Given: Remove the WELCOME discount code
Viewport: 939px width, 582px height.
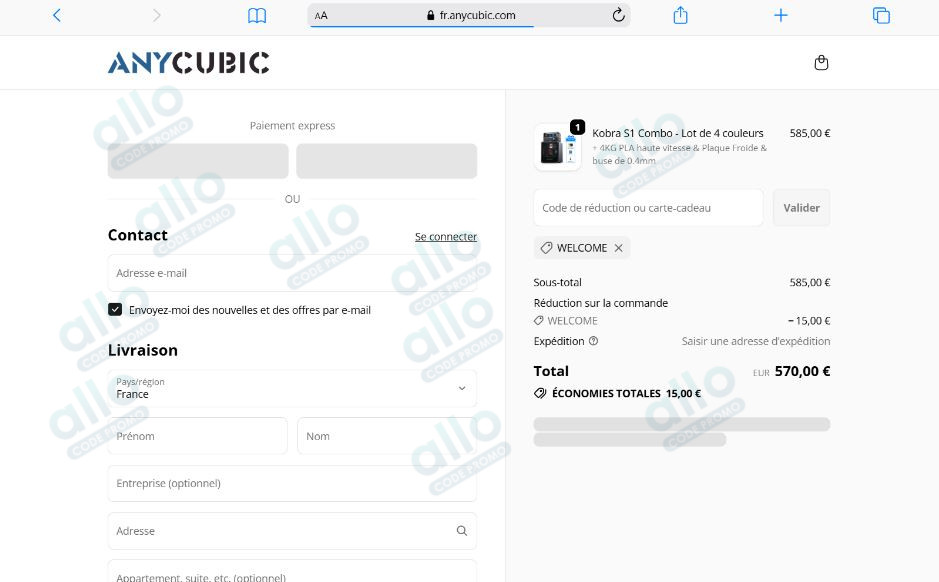Looking at the screenshot, I should coord(618,248).
